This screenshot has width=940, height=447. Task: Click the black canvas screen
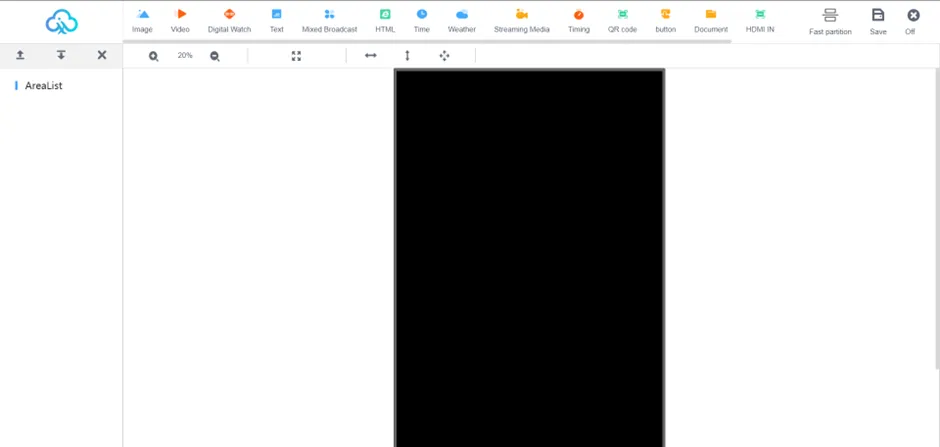tap(529, 258)
